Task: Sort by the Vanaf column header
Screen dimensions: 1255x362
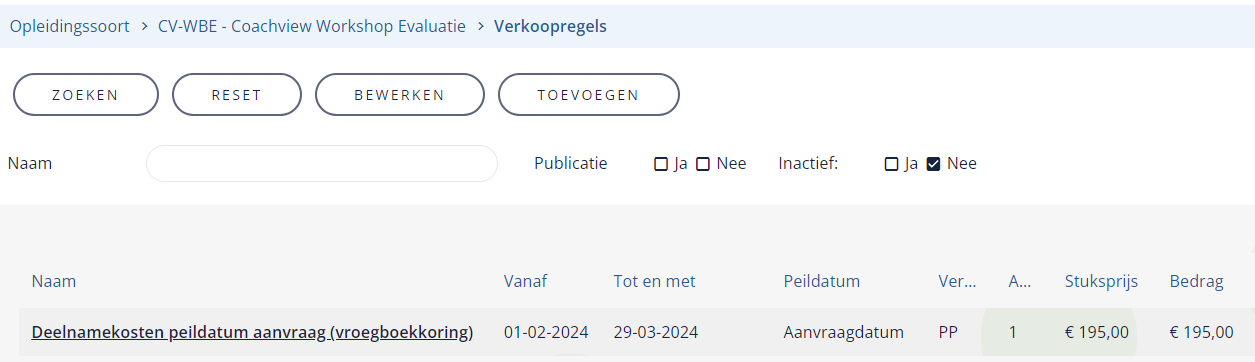Action: point(526,282)
